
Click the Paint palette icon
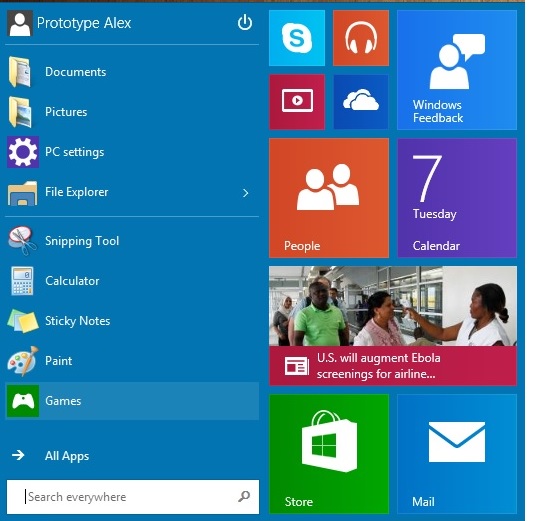23,361
